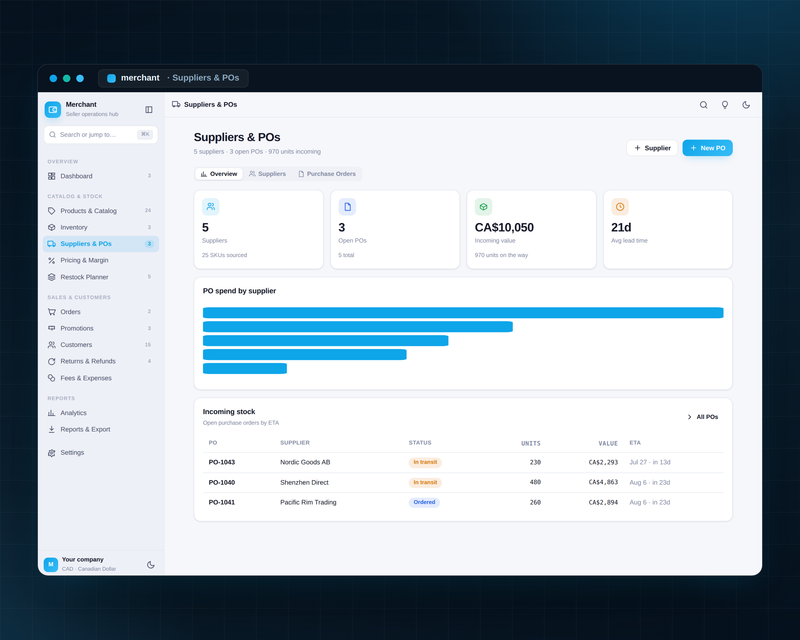
Task: Click the merchant window title tab
Action: pos(173,78)
